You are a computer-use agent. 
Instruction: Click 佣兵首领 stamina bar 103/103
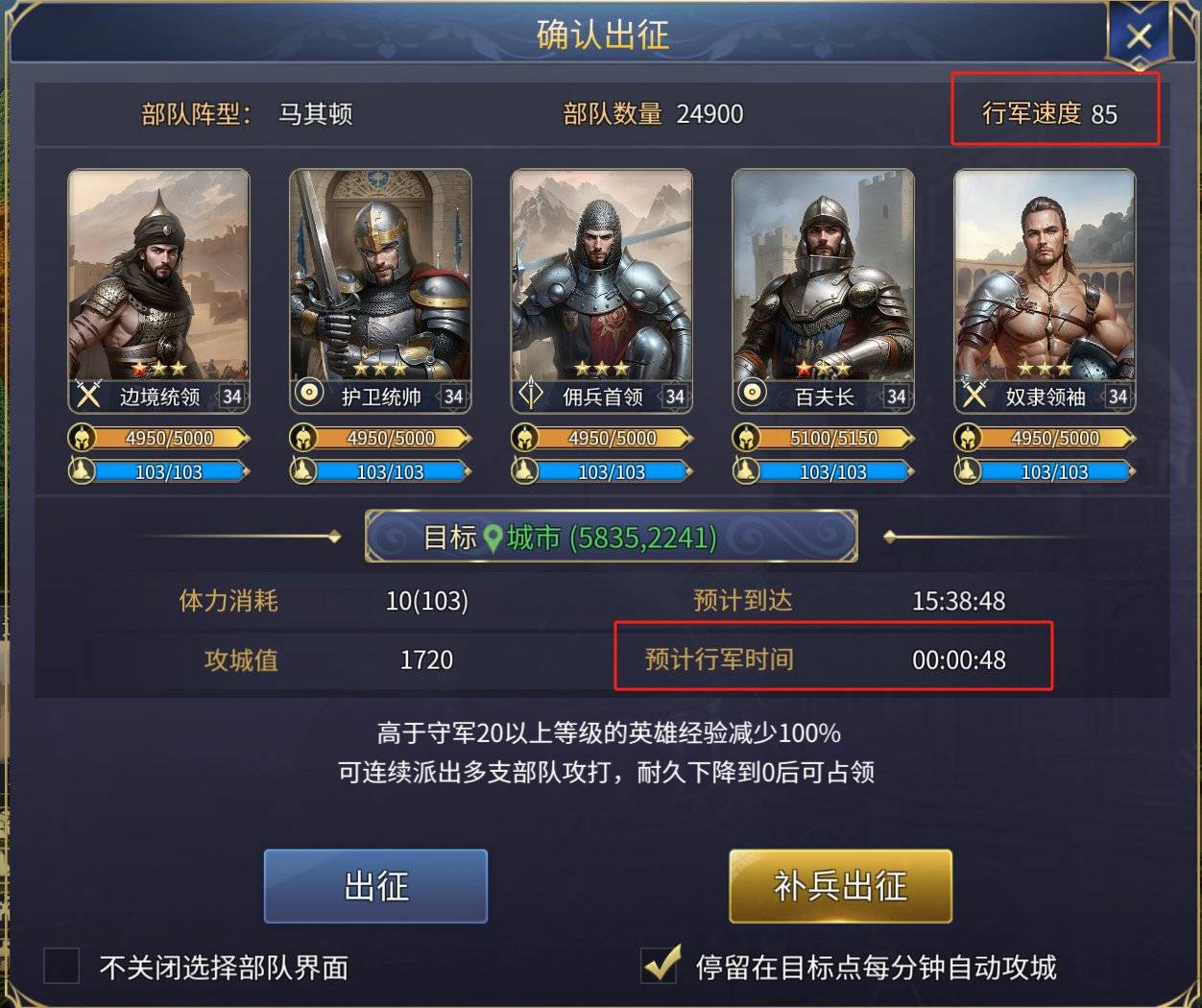coord(612,471)
